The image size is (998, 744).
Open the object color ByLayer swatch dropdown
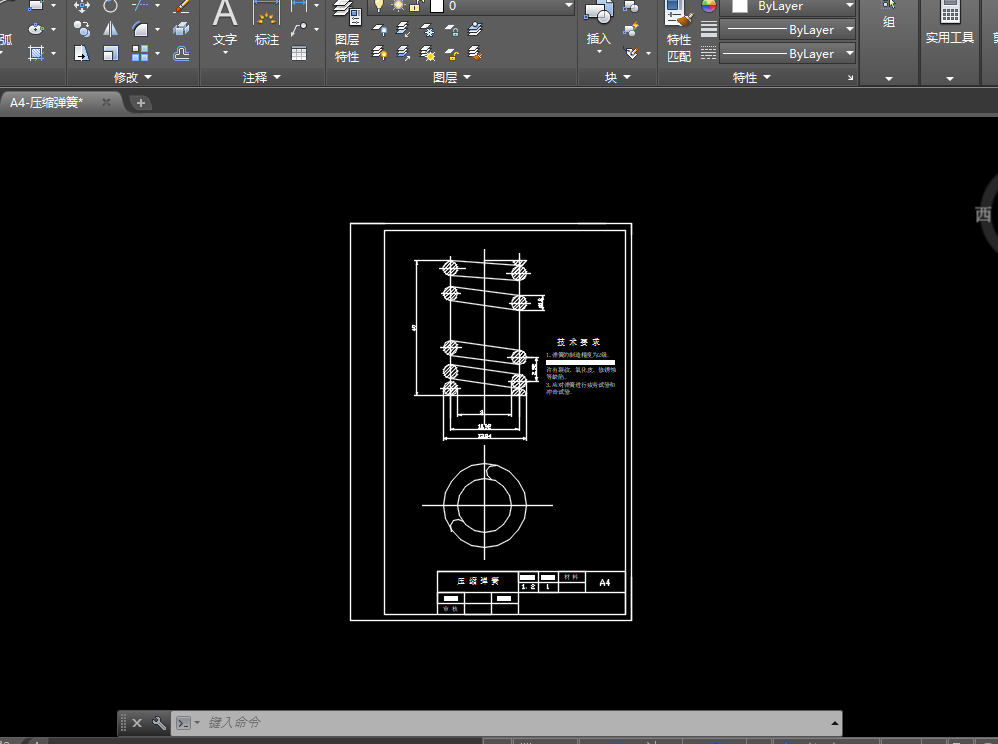[792, 6]
